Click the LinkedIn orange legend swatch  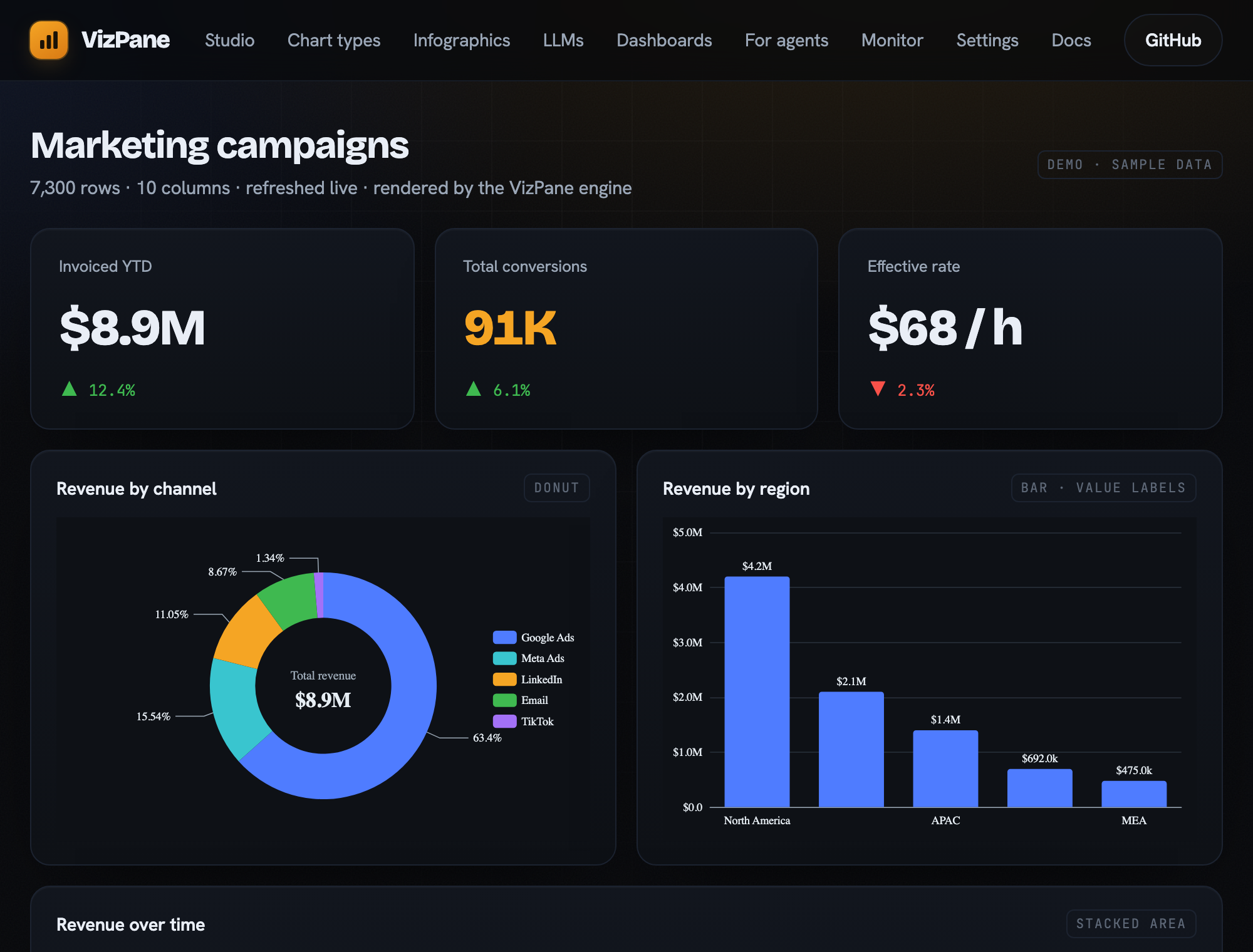point(504,680)
